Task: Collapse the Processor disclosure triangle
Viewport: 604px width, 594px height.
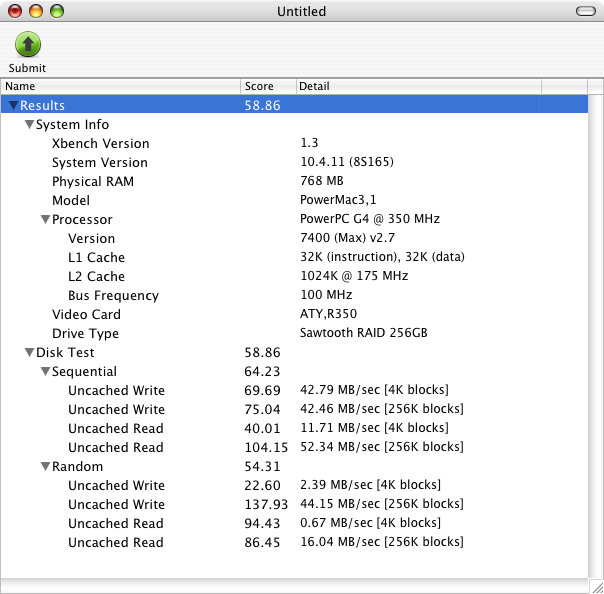Action: 45,219
